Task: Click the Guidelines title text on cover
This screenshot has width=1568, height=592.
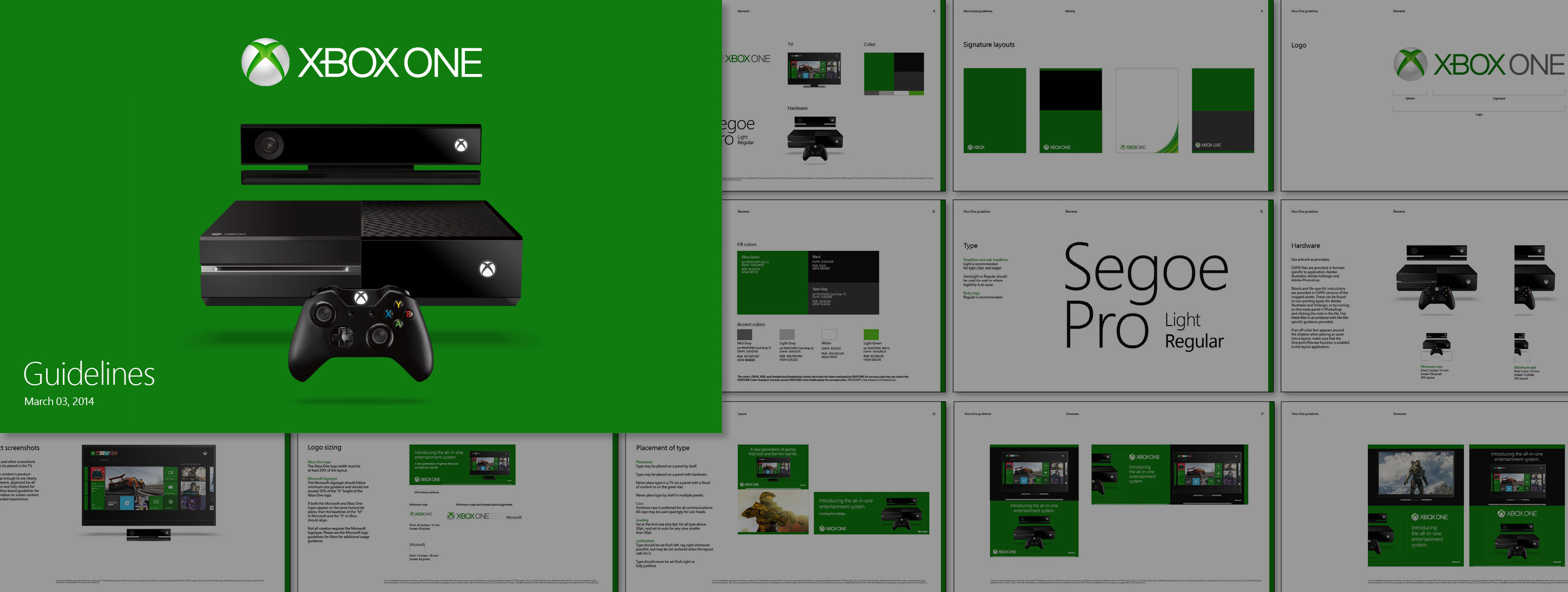Action: pos(89,374)
